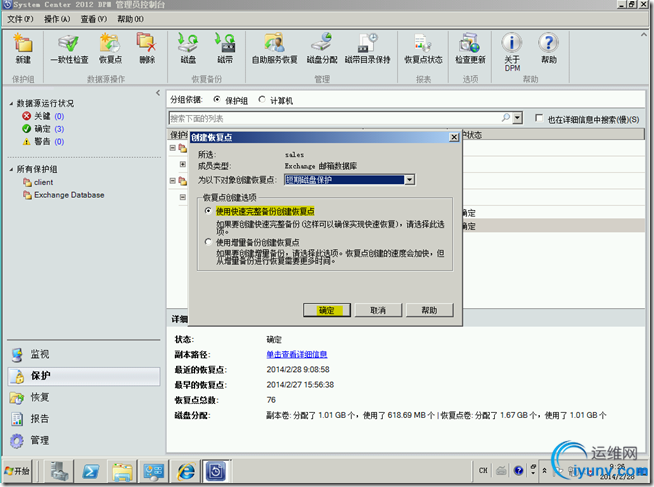Confirm dialog with 确定 button

pyautogui.click(x=327, y=310)
